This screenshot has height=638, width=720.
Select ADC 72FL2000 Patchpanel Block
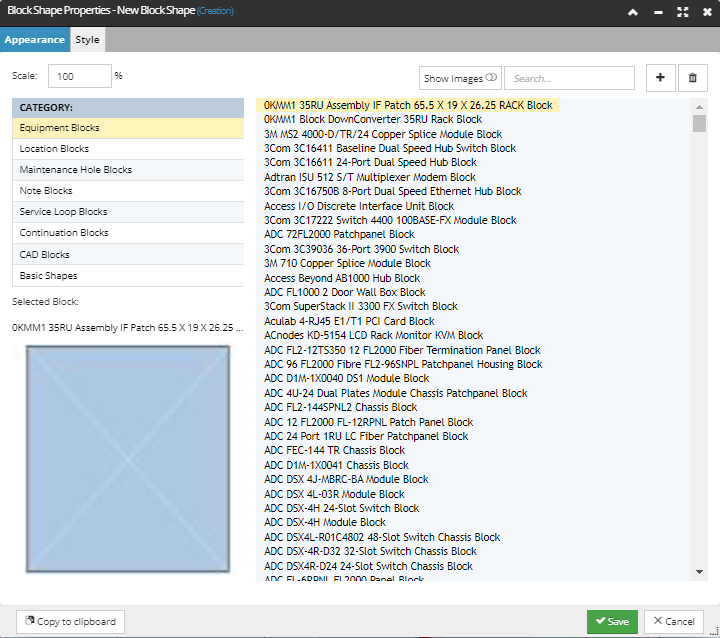(x=339, y=234)
